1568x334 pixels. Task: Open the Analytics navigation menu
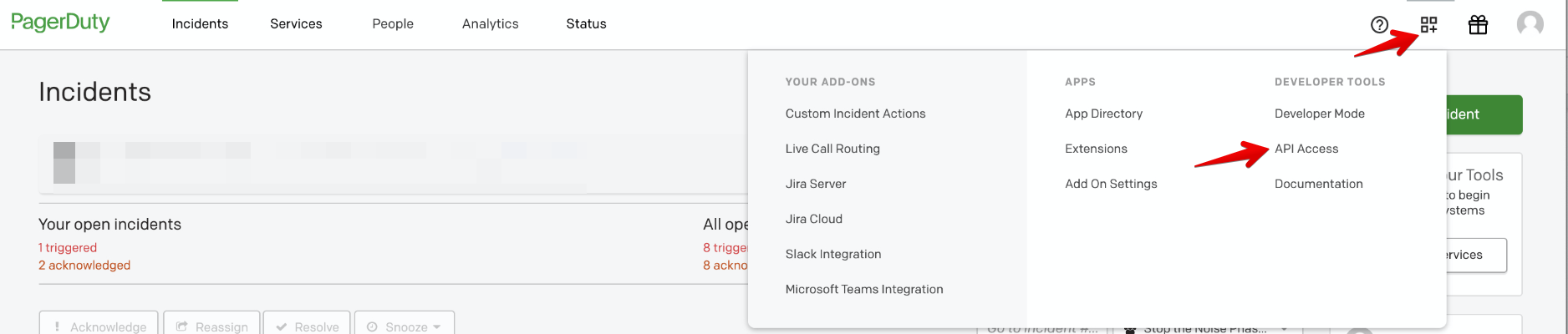(x=490, y=24)
